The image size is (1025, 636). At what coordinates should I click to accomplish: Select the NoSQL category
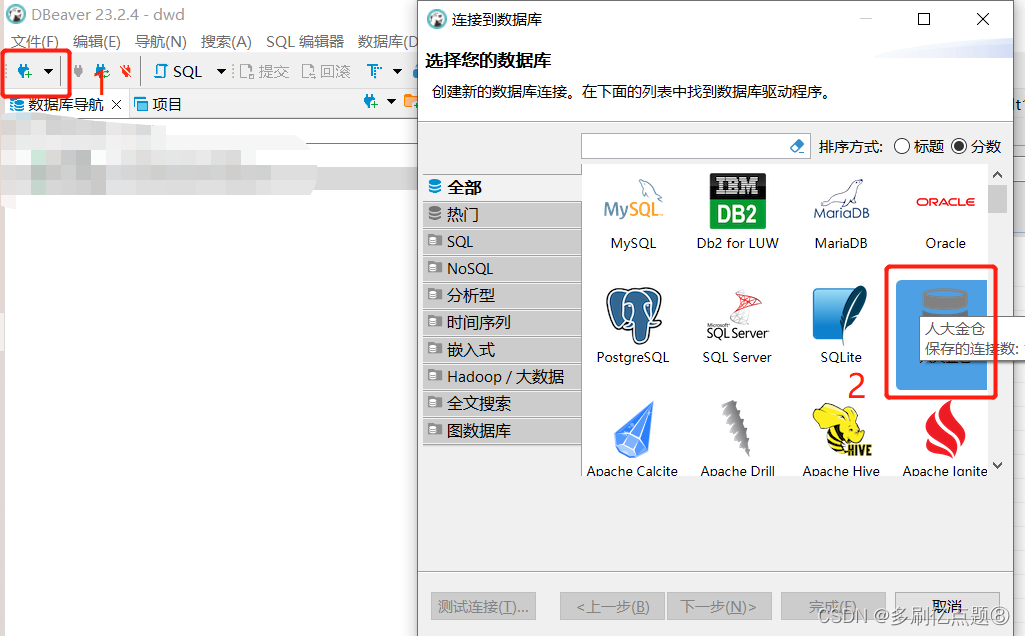pyautogui.click(x=502, y=269)
